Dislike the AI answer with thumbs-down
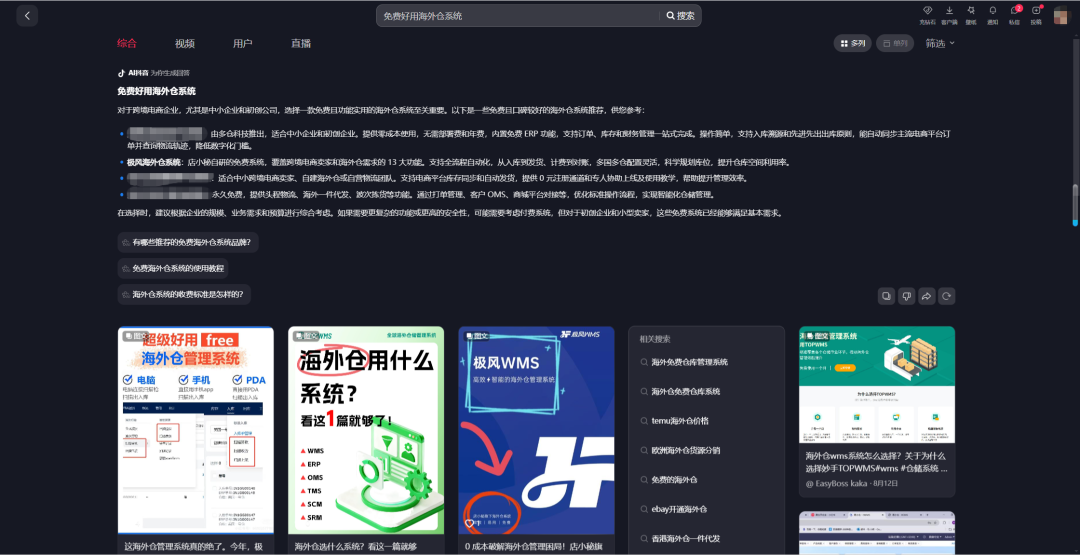1080x555 pixels. tap(906, 296)
